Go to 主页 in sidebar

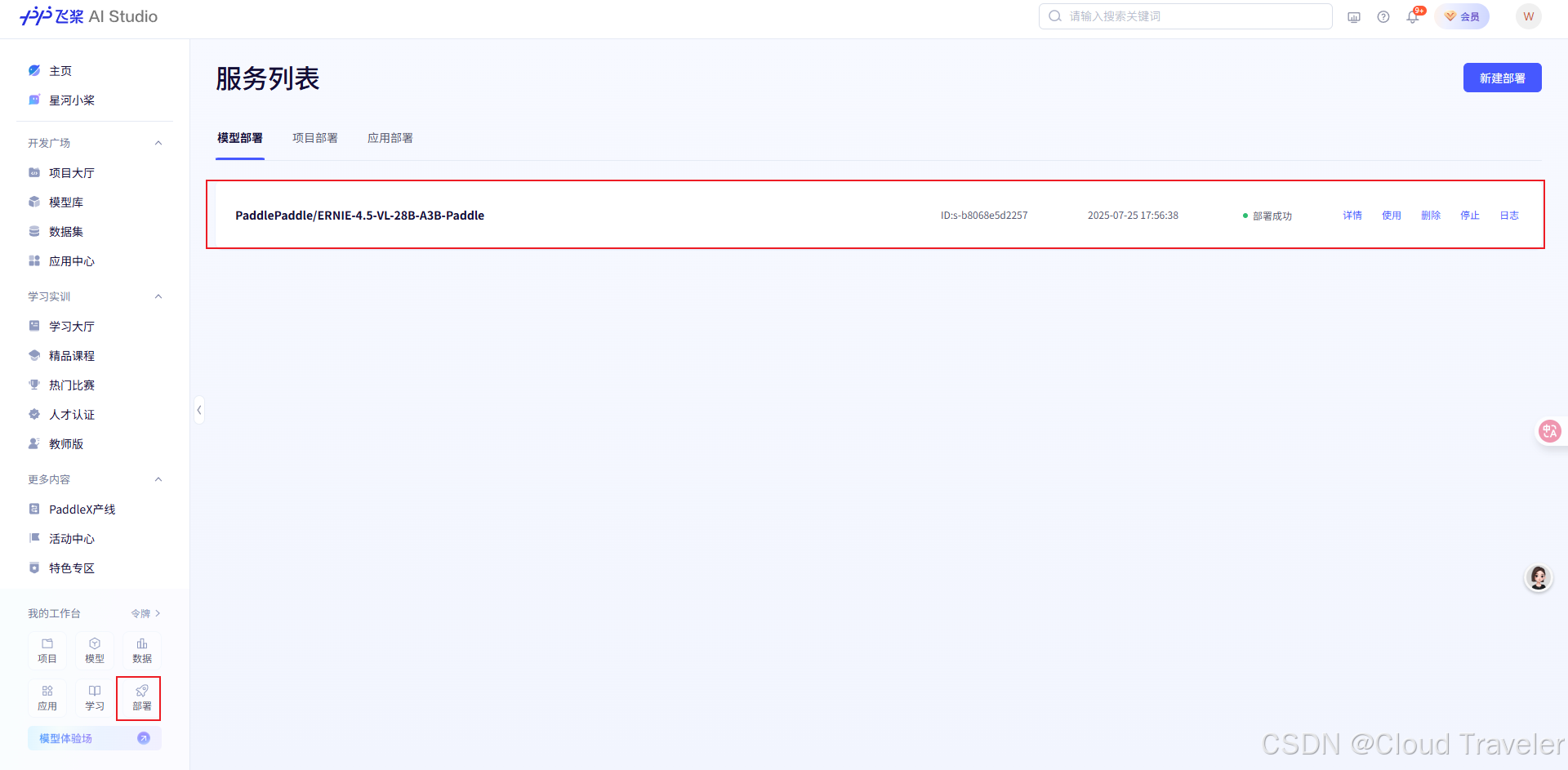click(60, 71)
